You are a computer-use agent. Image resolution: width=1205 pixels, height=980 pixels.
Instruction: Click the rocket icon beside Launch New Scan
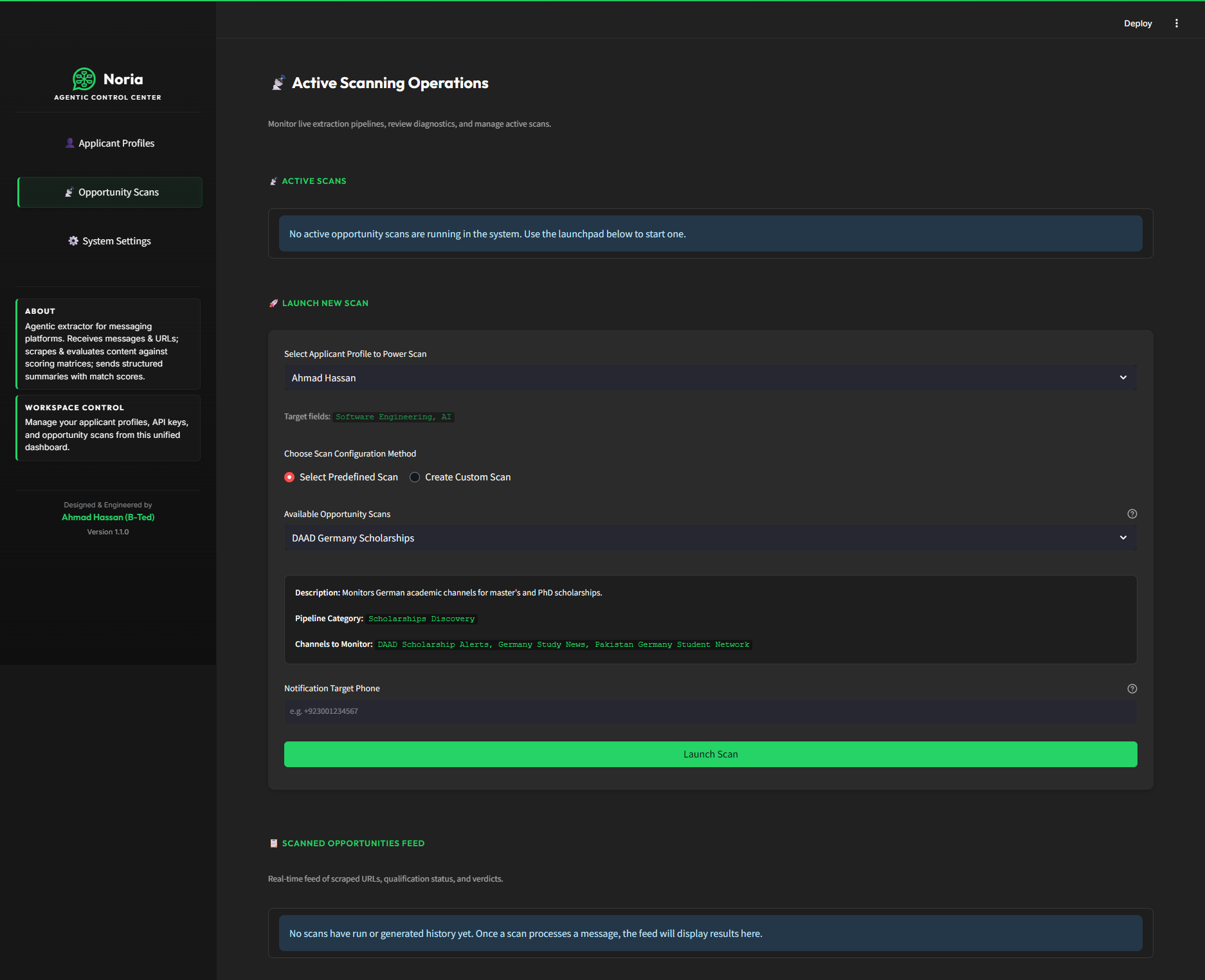[x=274, y=304]
